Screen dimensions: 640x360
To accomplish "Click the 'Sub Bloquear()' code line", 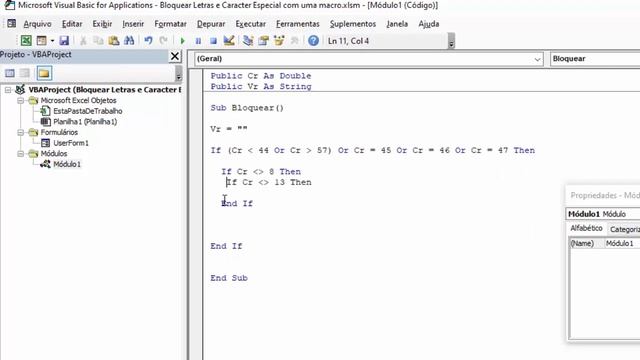I will (x=247, y=108).
